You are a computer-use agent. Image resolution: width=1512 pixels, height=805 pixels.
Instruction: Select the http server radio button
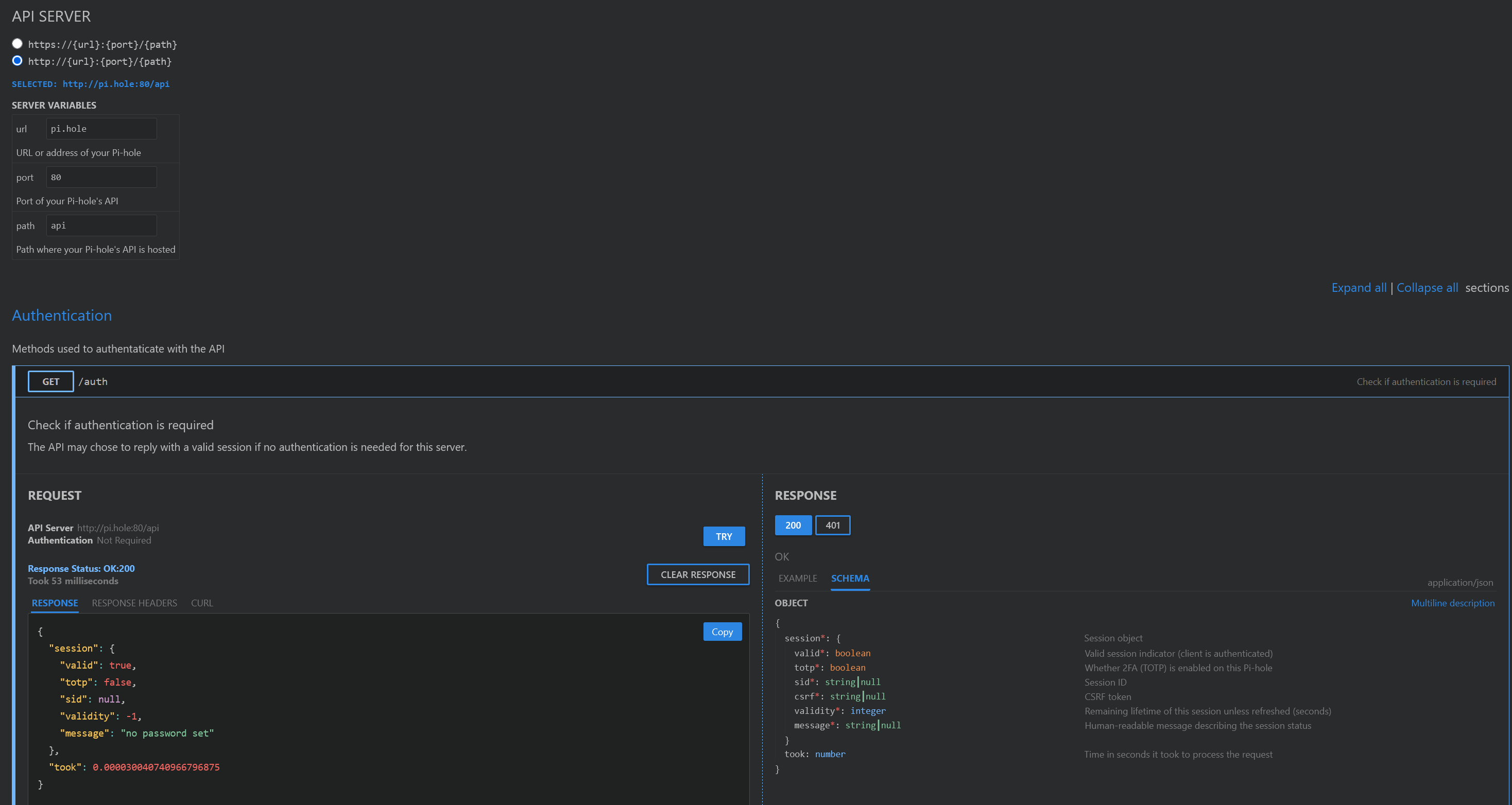point(17,61)
